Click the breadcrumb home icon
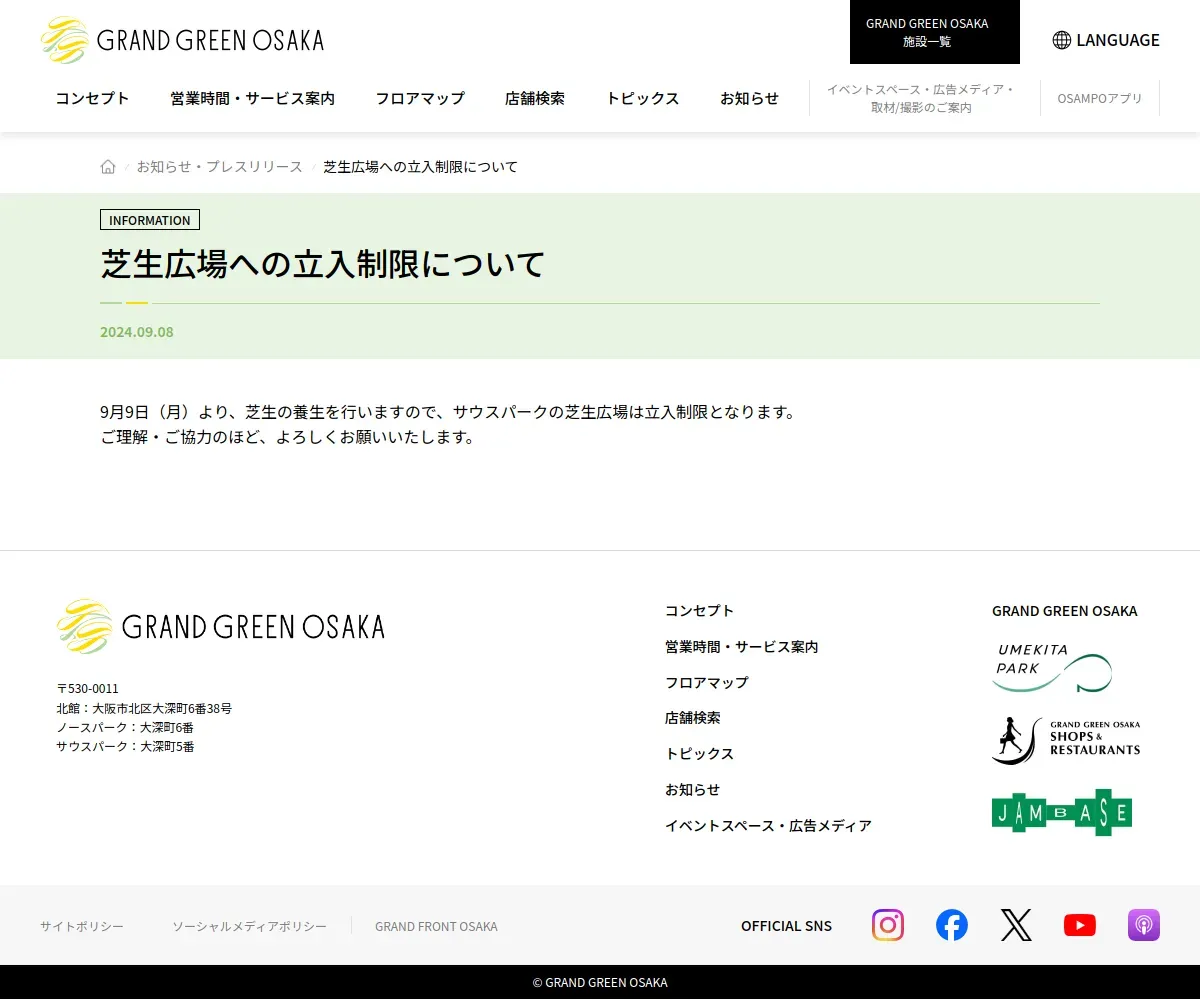The width and height of the screenshot is (1200, 1000). click(x=108, y=167)
